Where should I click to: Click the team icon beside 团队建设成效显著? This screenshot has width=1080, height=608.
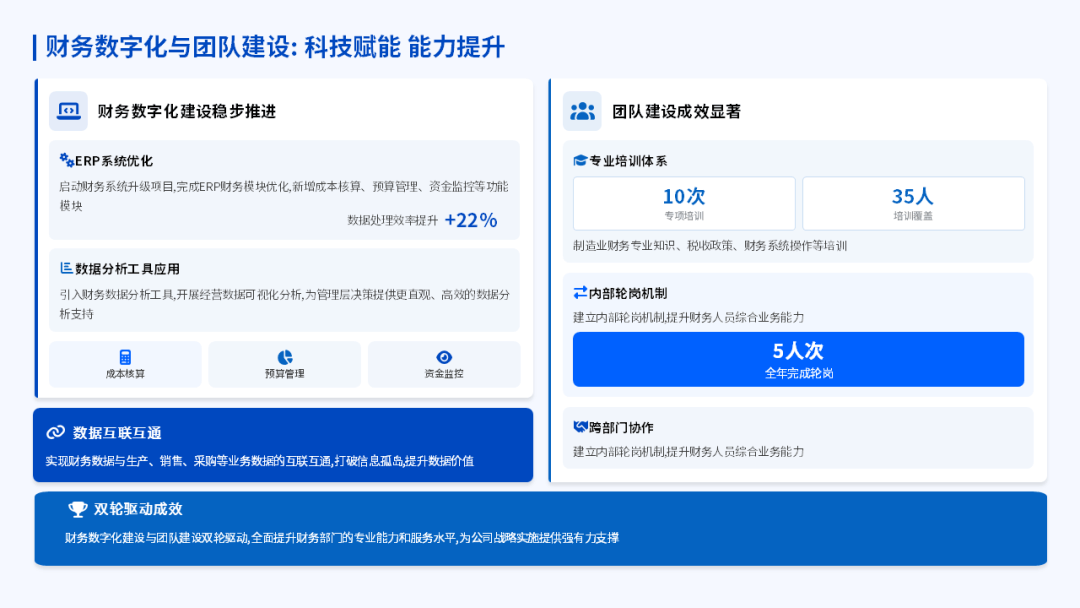coord(582,111)
